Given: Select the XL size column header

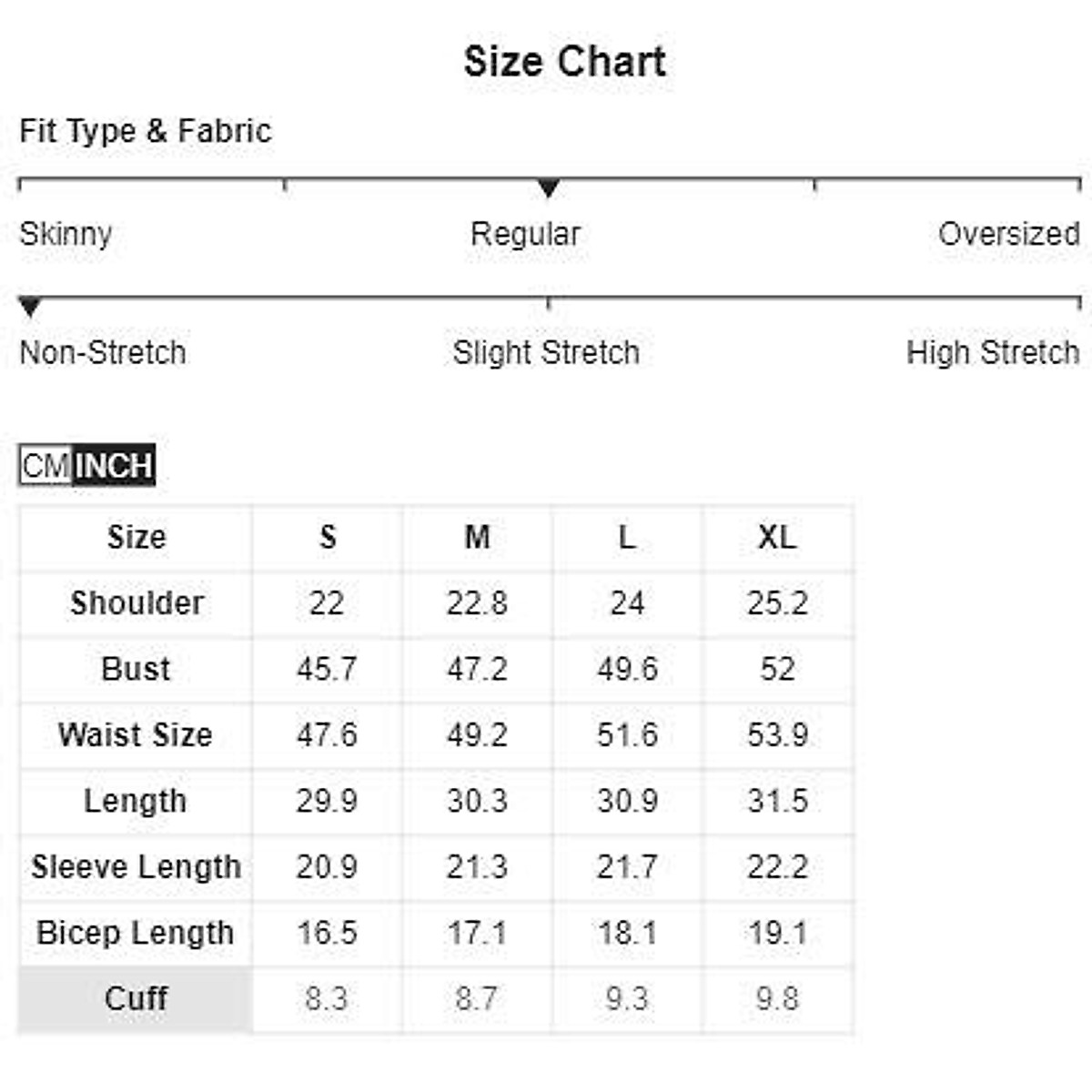Looking at the screenshot, I should pos(777,538).
